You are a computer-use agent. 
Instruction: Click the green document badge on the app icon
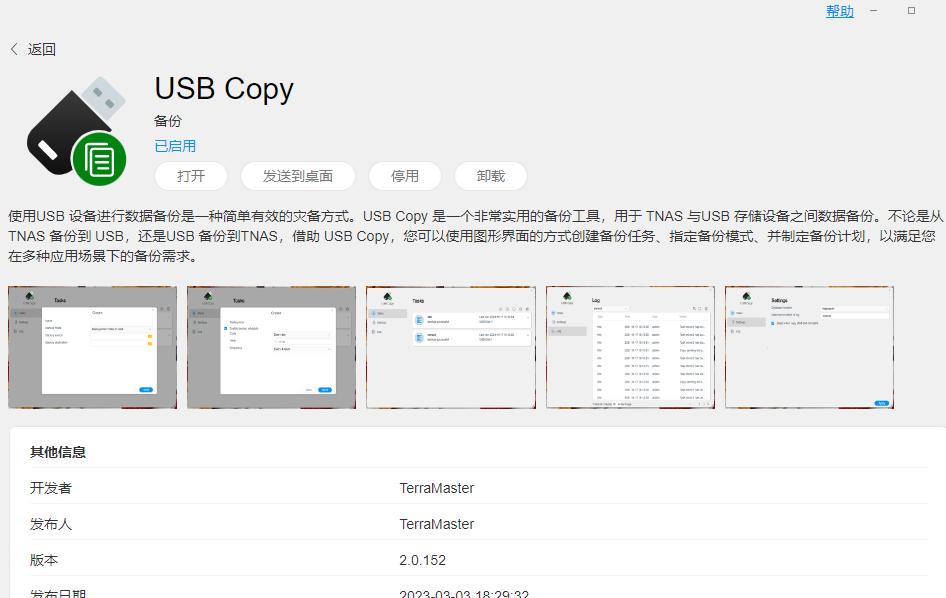point(100,160)
